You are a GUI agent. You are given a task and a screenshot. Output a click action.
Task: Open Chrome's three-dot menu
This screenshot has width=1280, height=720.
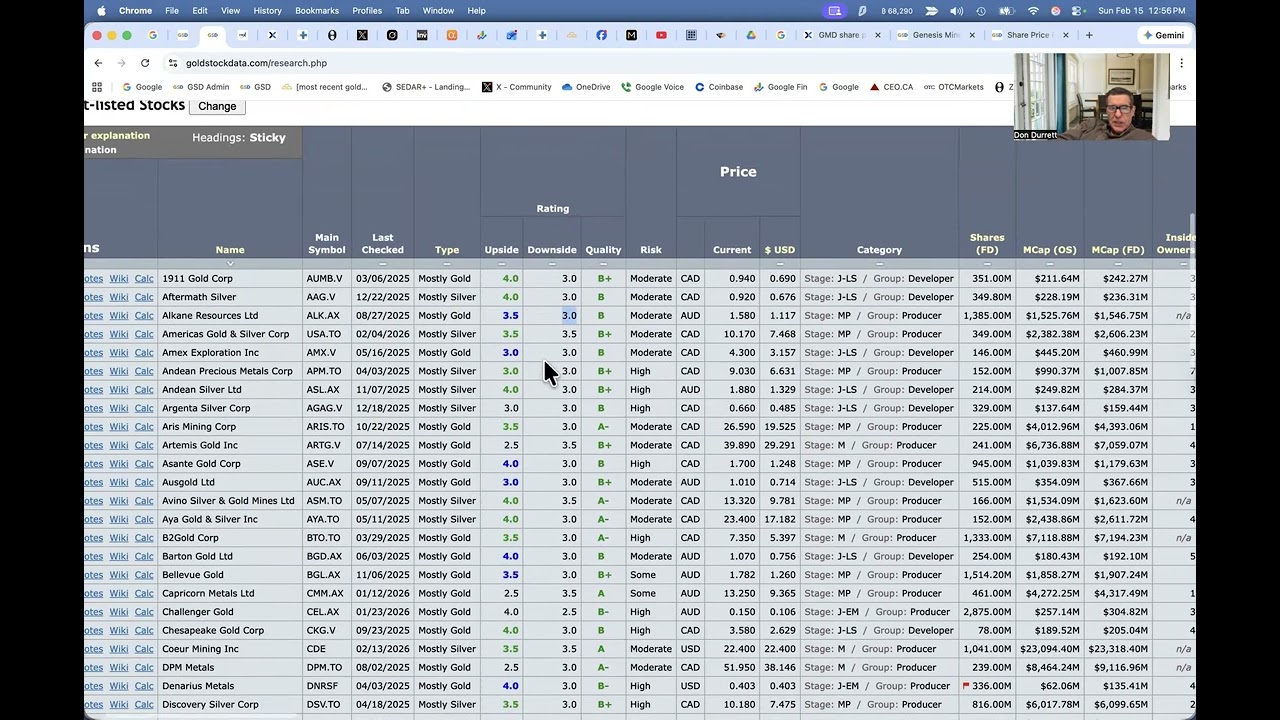[1181, 63]
